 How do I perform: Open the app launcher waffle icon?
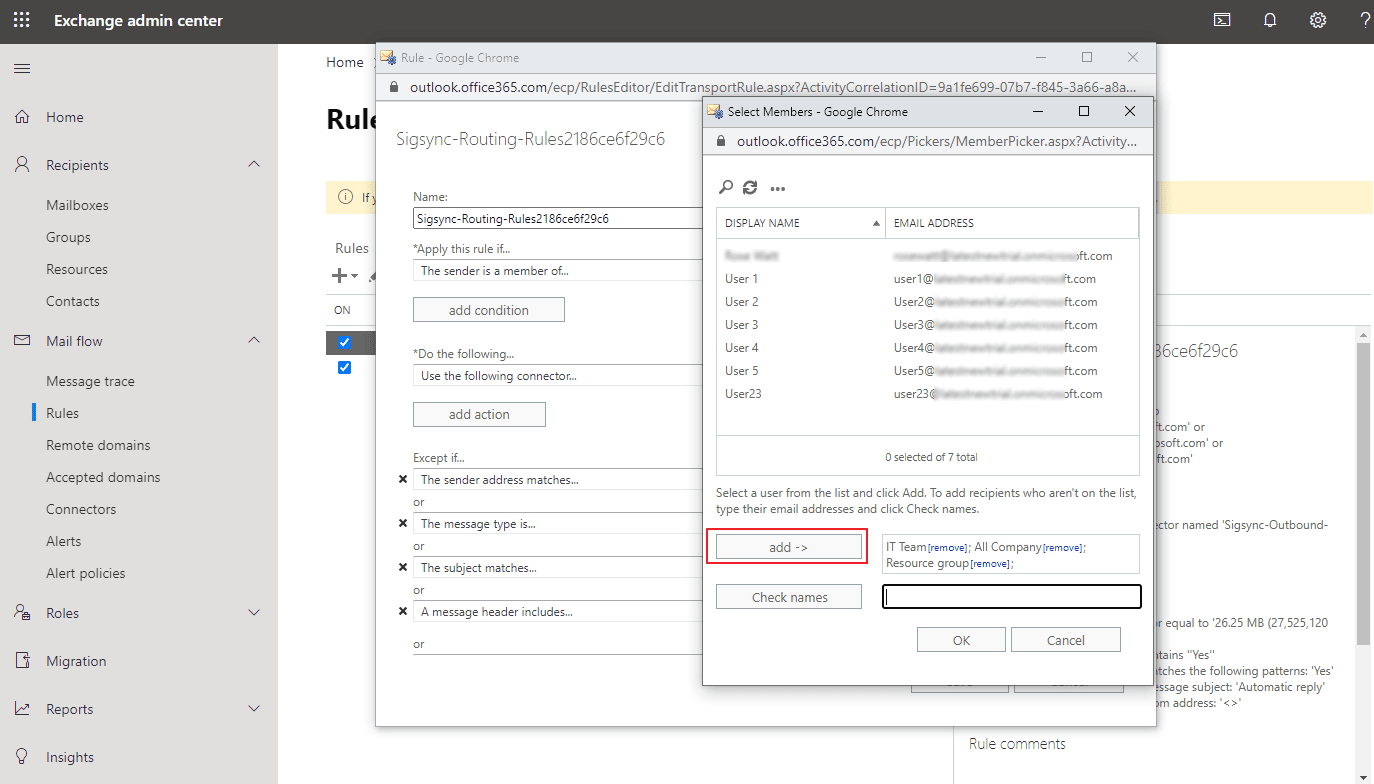coord(21,20)
